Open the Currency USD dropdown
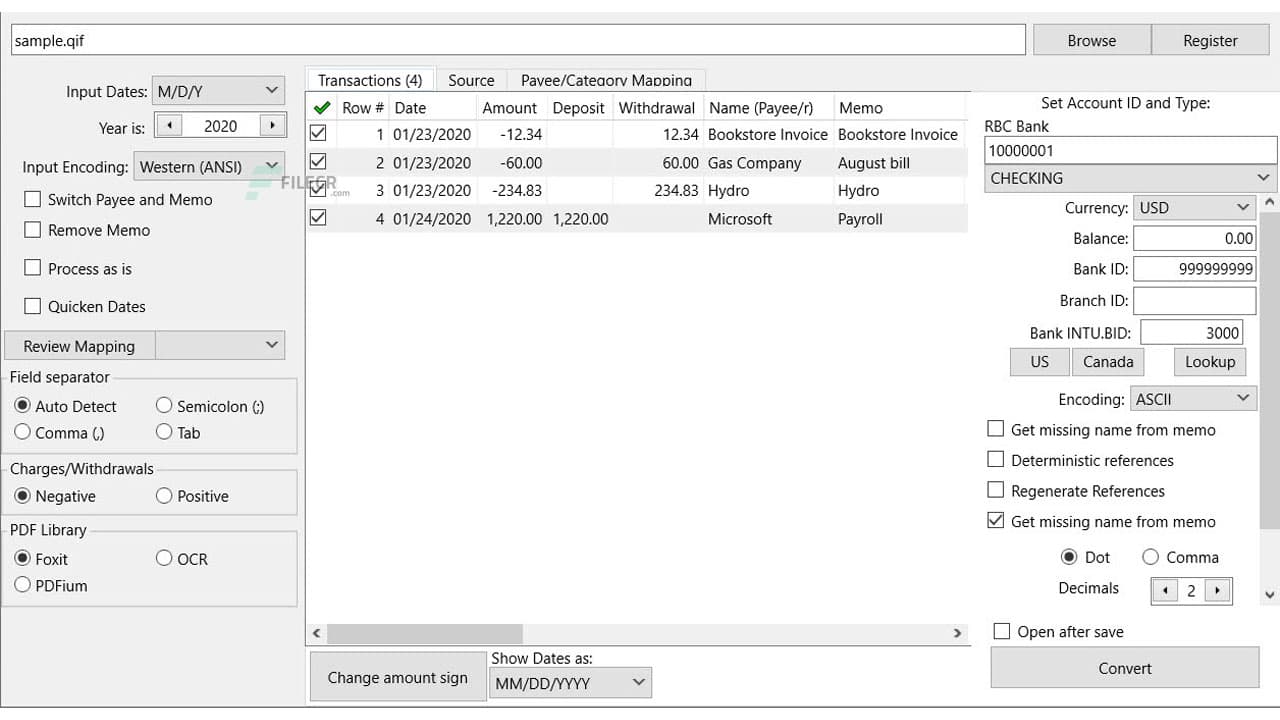This screenshot has height=720, width=1280. pos(1194,207)
